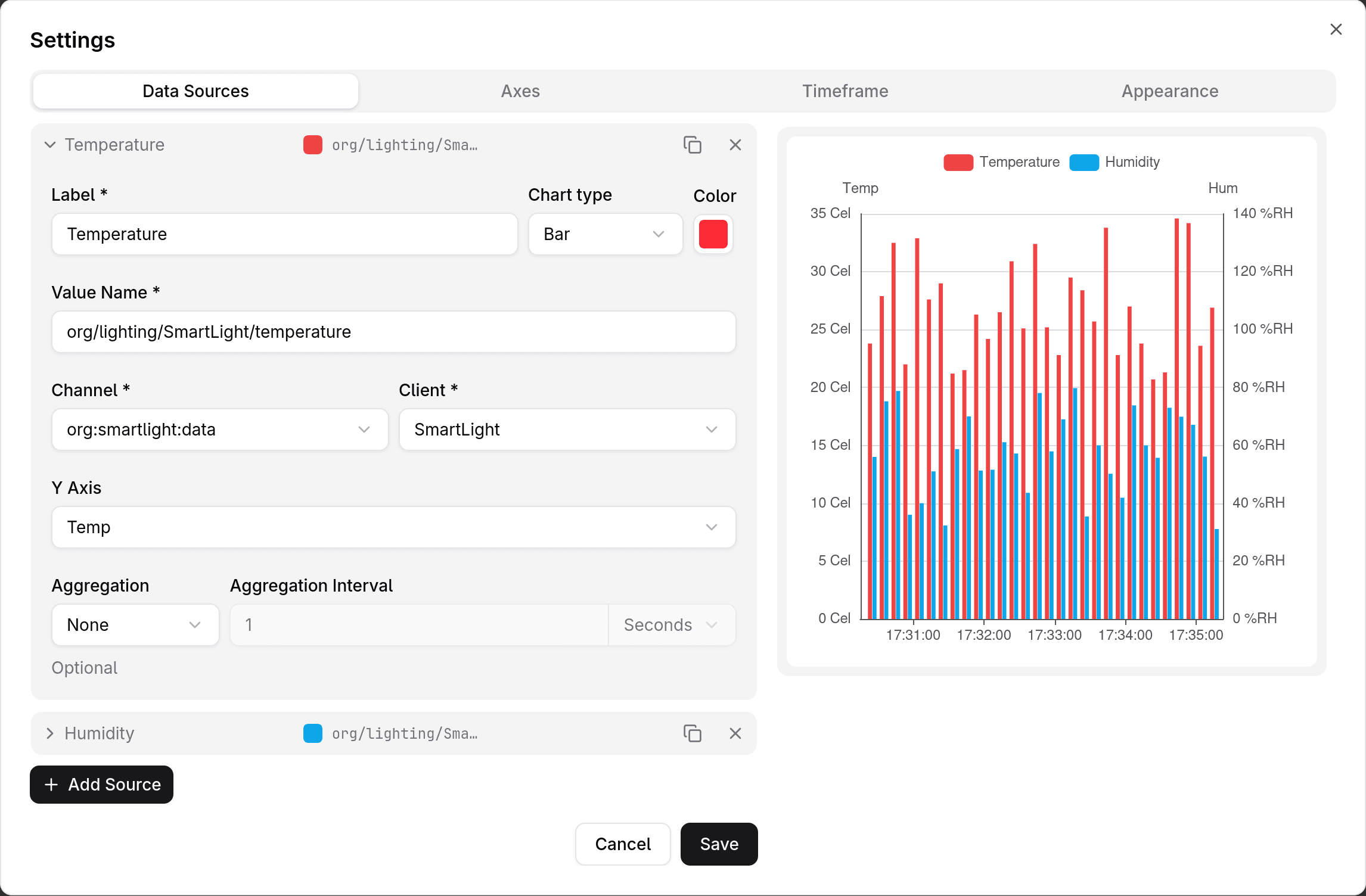
Task: Click the red swatch in Temperature header
Action: coord(313,145)
